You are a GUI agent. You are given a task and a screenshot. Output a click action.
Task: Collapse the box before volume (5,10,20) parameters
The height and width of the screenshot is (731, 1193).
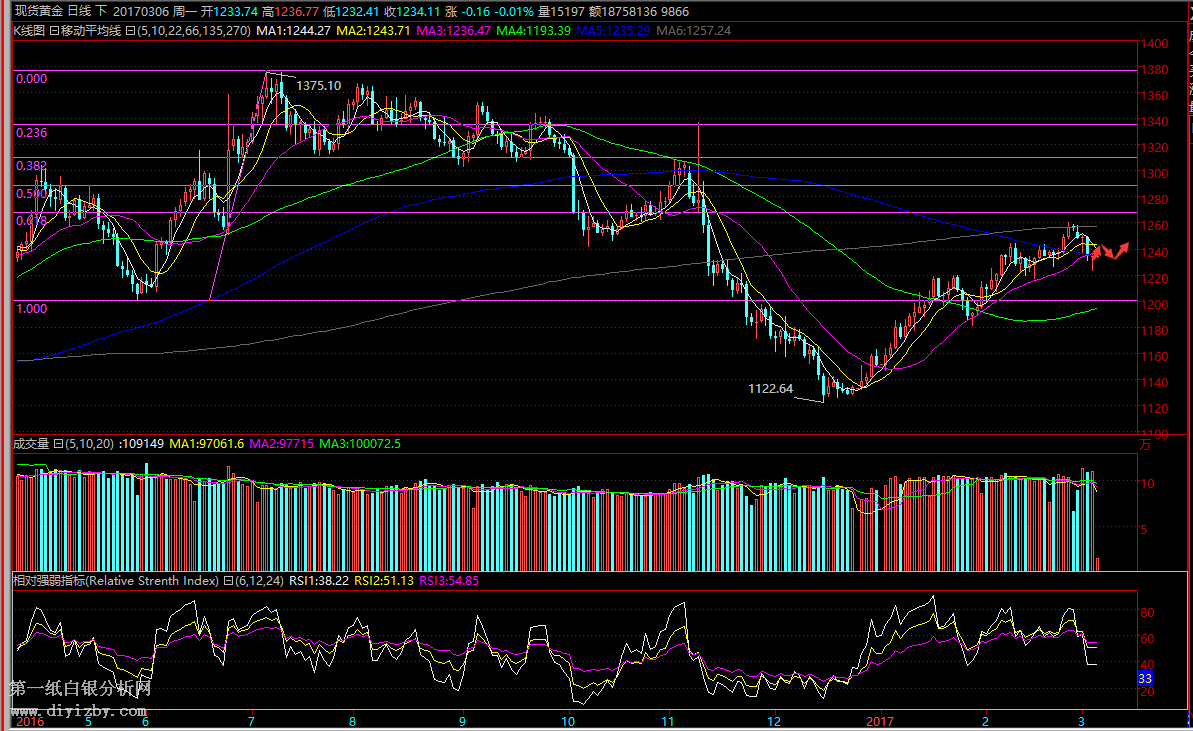[58, 443]
